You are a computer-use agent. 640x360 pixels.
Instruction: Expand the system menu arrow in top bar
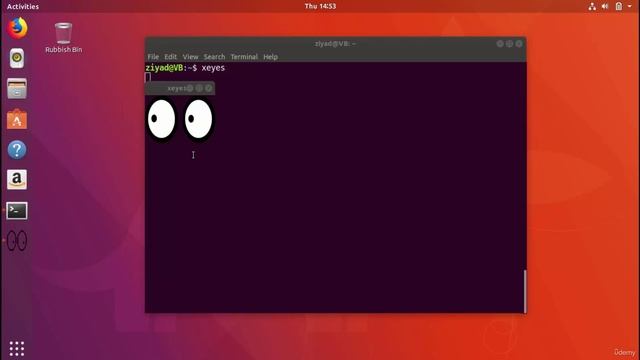(630, 6)
